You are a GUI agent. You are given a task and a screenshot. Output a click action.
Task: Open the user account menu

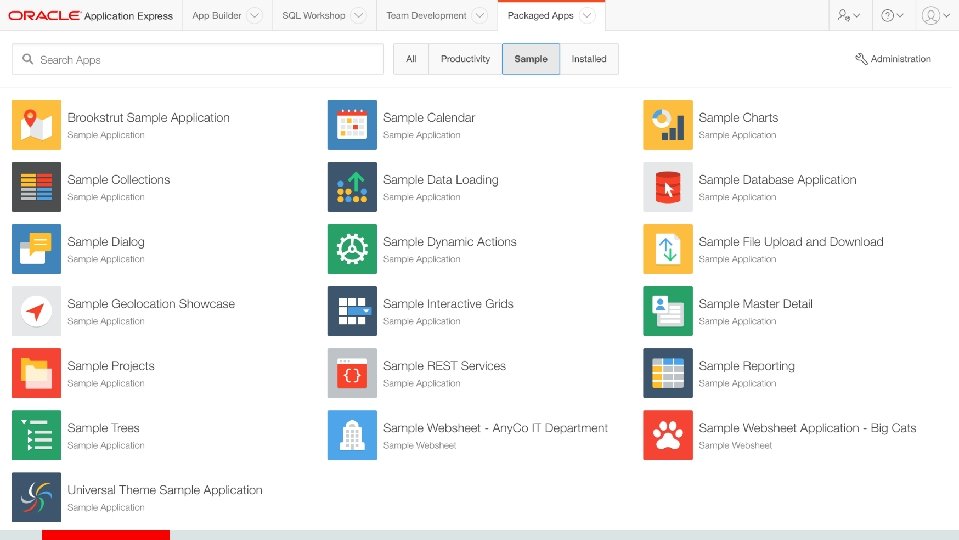tap(935, 15)
